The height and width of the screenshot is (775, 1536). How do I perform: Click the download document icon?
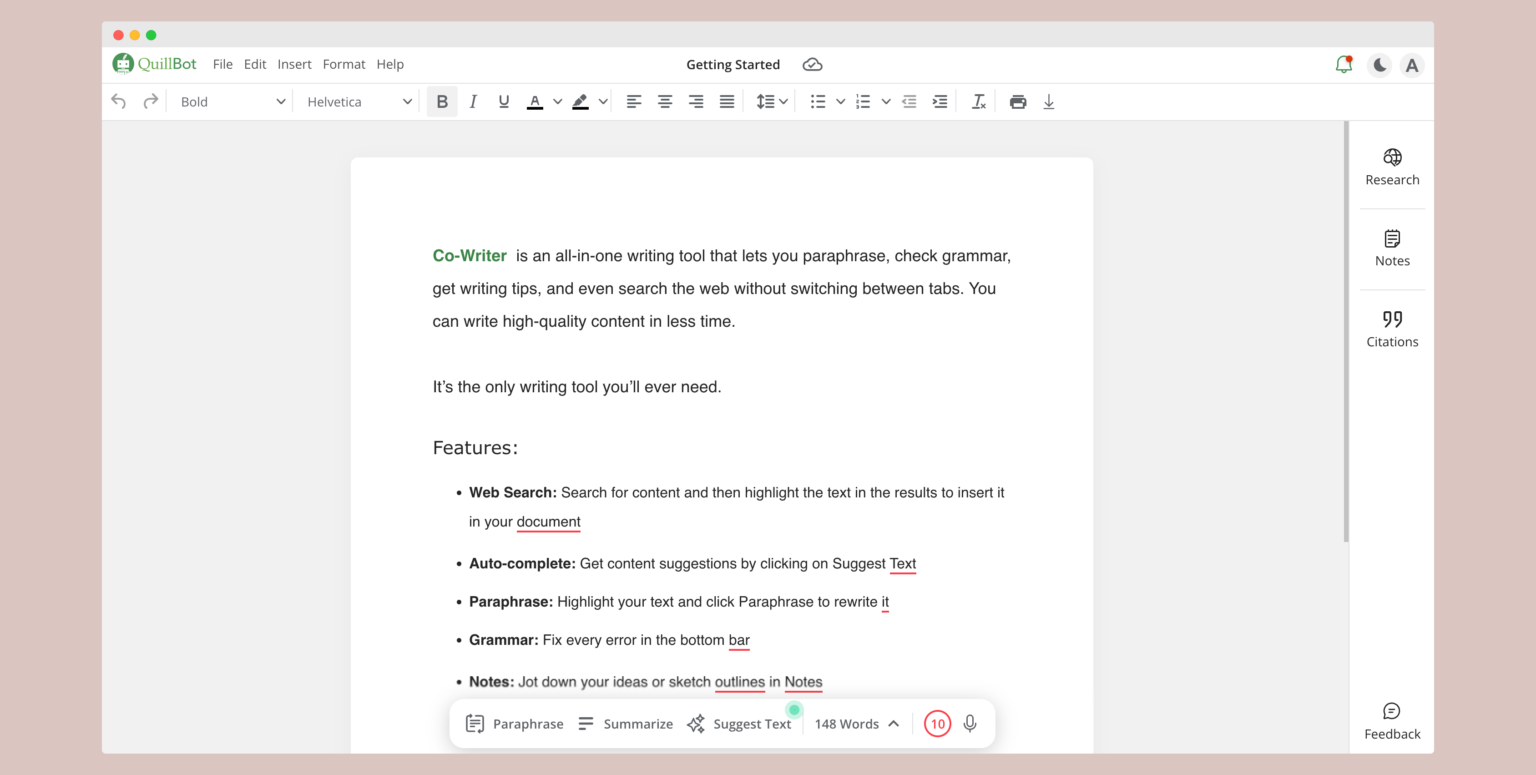click(1049, 102)
